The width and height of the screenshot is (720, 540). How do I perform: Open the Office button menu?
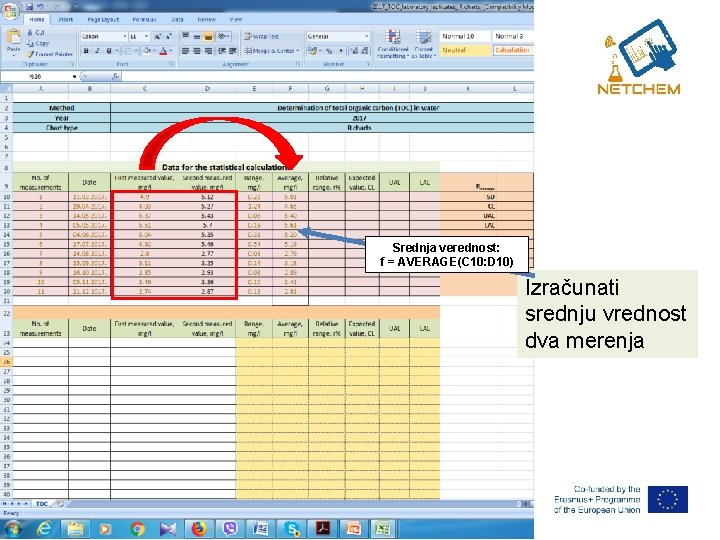coord(10,10)
